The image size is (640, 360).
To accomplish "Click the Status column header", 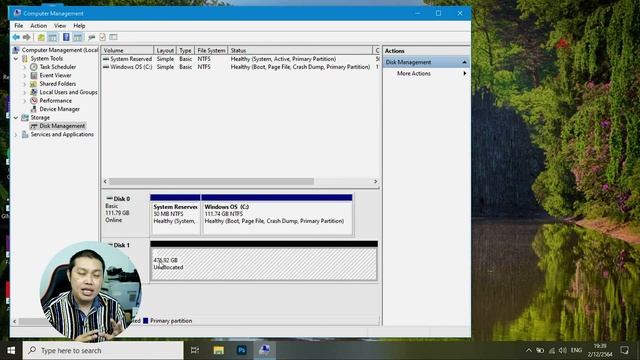I will 300,51.
